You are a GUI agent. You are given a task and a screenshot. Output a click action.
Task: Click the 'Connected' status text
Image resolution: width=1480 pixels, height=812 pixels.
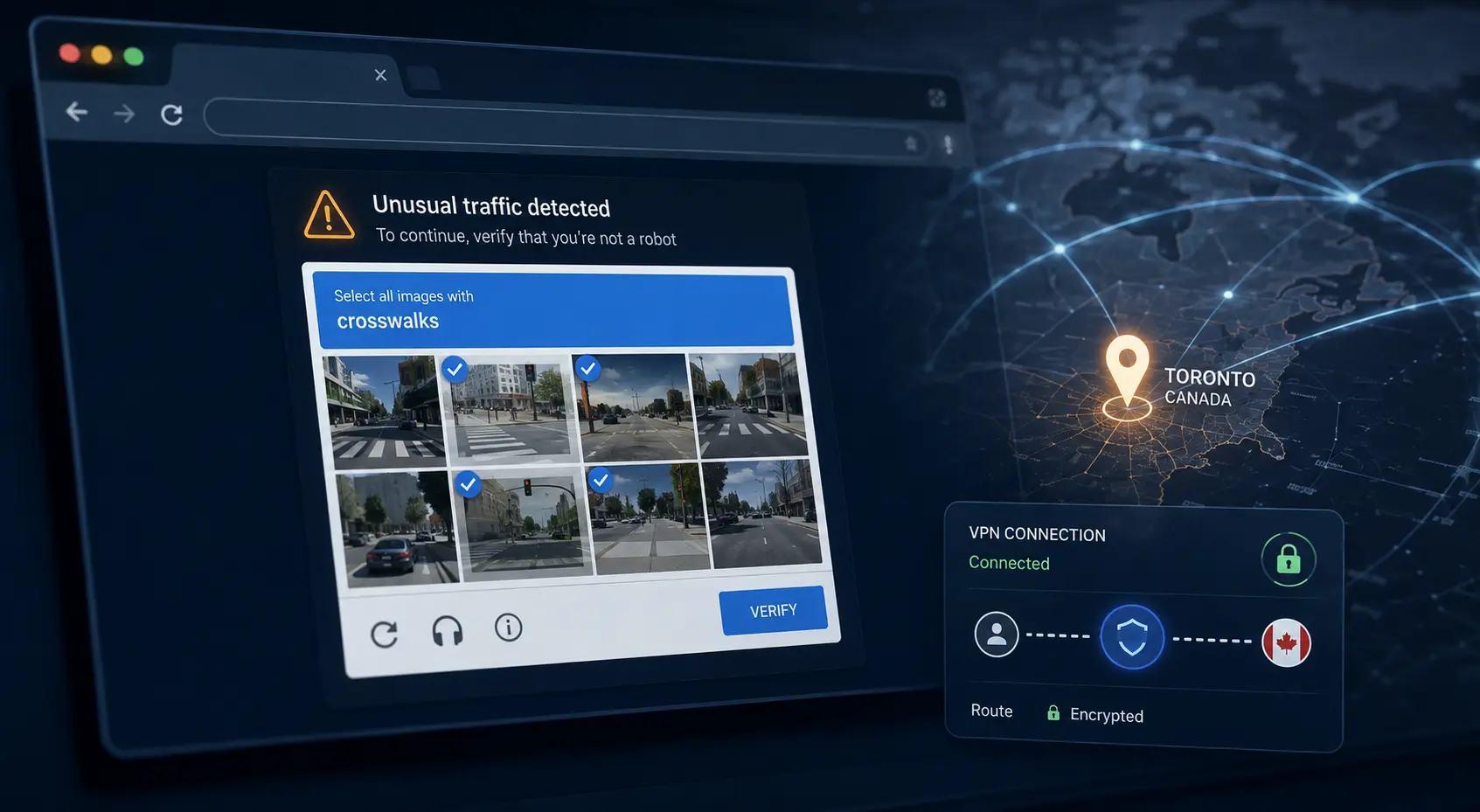click(1009, 563)
